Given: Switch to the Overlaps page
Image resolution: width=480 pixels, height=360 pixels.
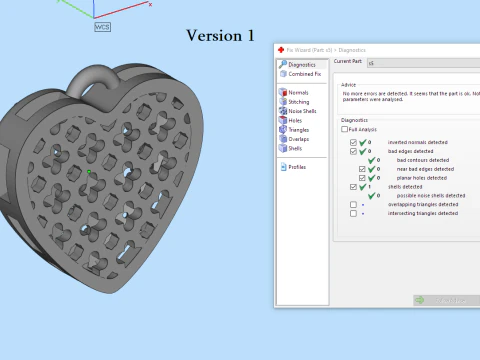Looking at the screenshot, I should (x=299, y=139).
